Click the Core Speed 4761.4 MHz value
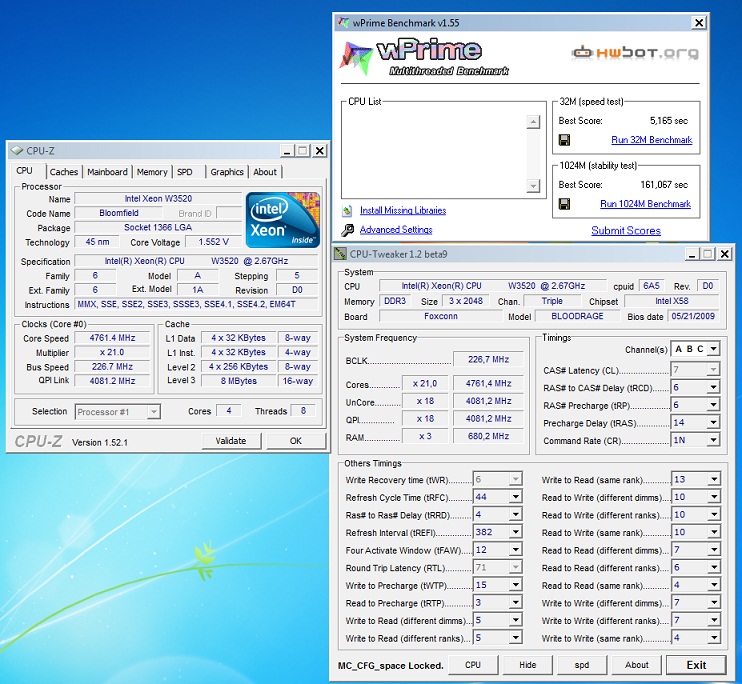Screen dimensions: 742x684 (x=113, y=338)
